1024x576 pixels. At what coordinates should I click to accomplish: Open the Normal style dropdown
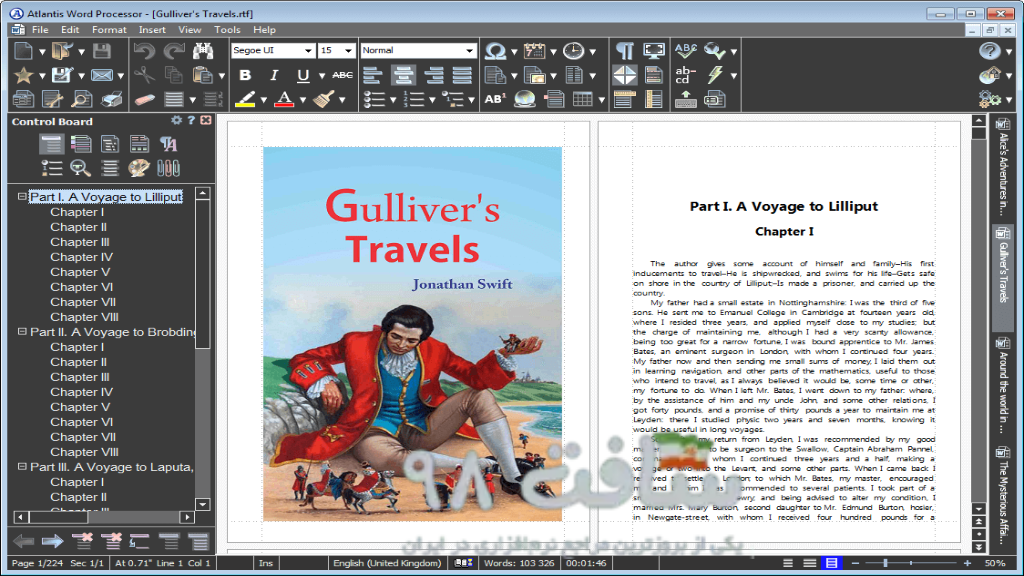[469, 50]
